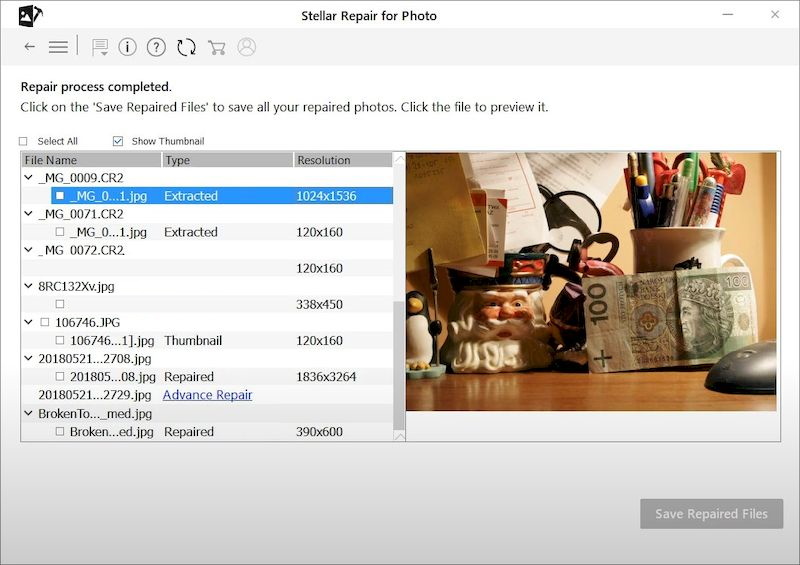The width and height of the screenshot is (800, 565).
Task: Click the Advance Repair link
Action: (207, 395)
